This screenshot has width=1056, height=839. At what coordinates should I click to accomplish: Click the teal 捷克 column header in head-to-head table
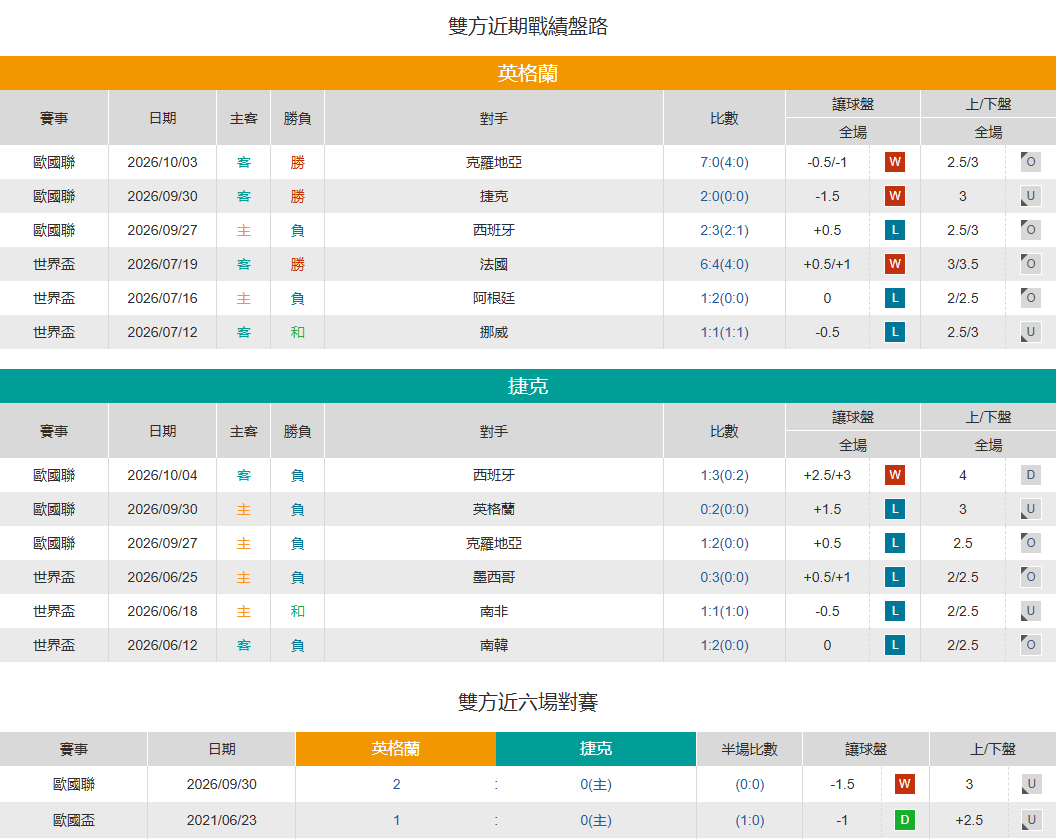(596, 749)
